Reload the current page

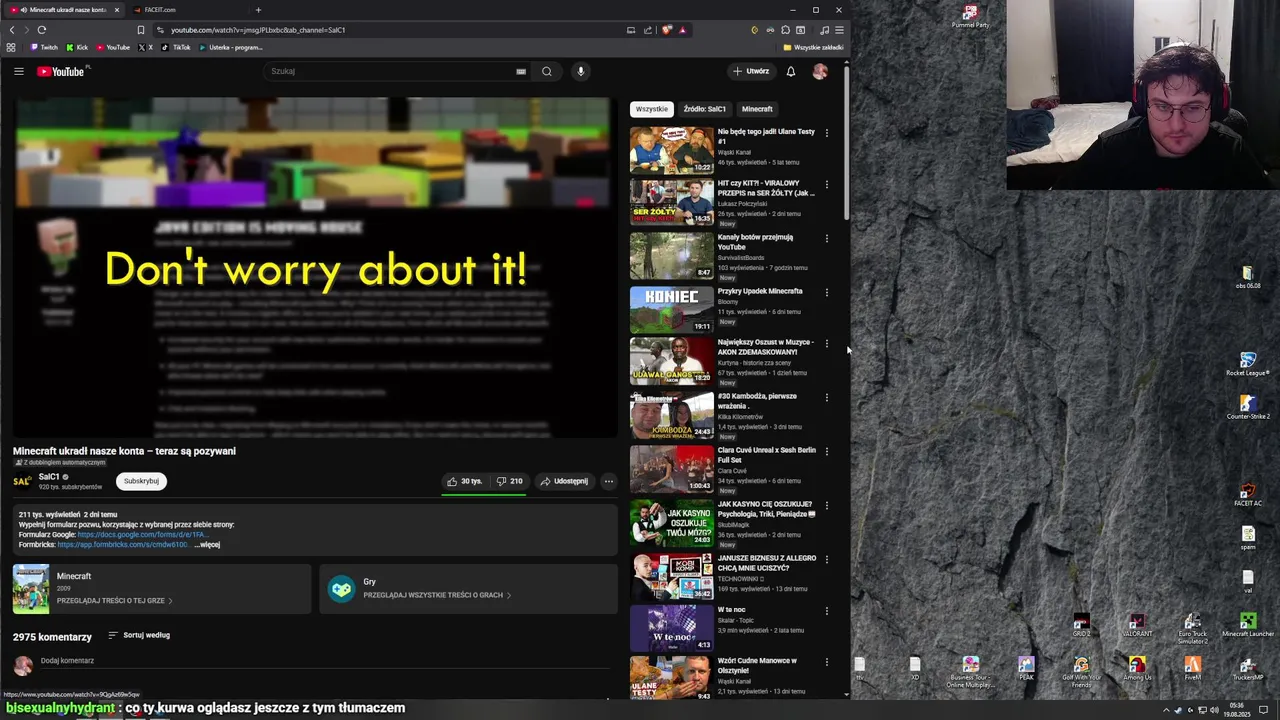(41, 30)
